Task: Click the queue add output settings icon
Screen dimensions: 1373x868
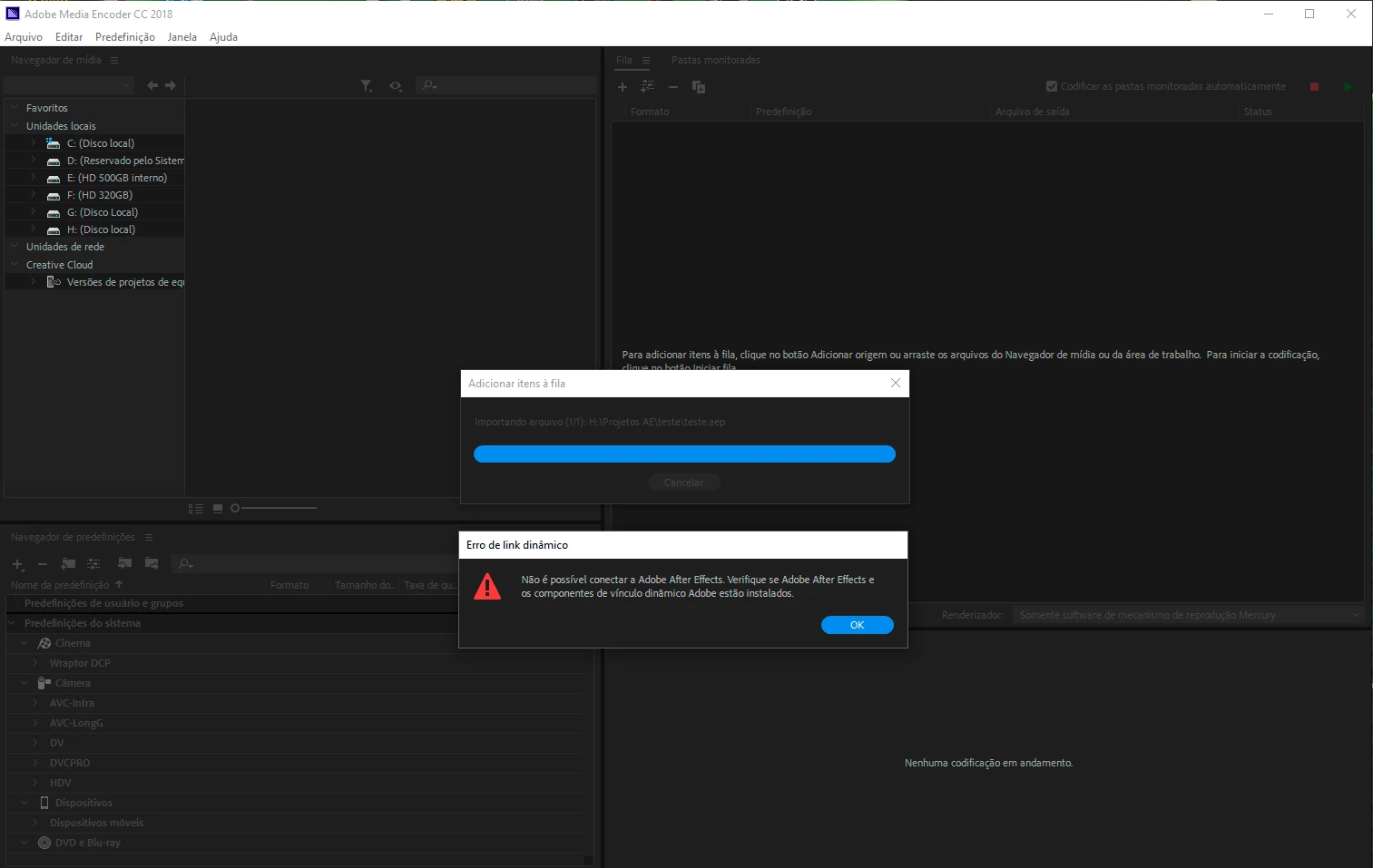Action: point(647,86)
